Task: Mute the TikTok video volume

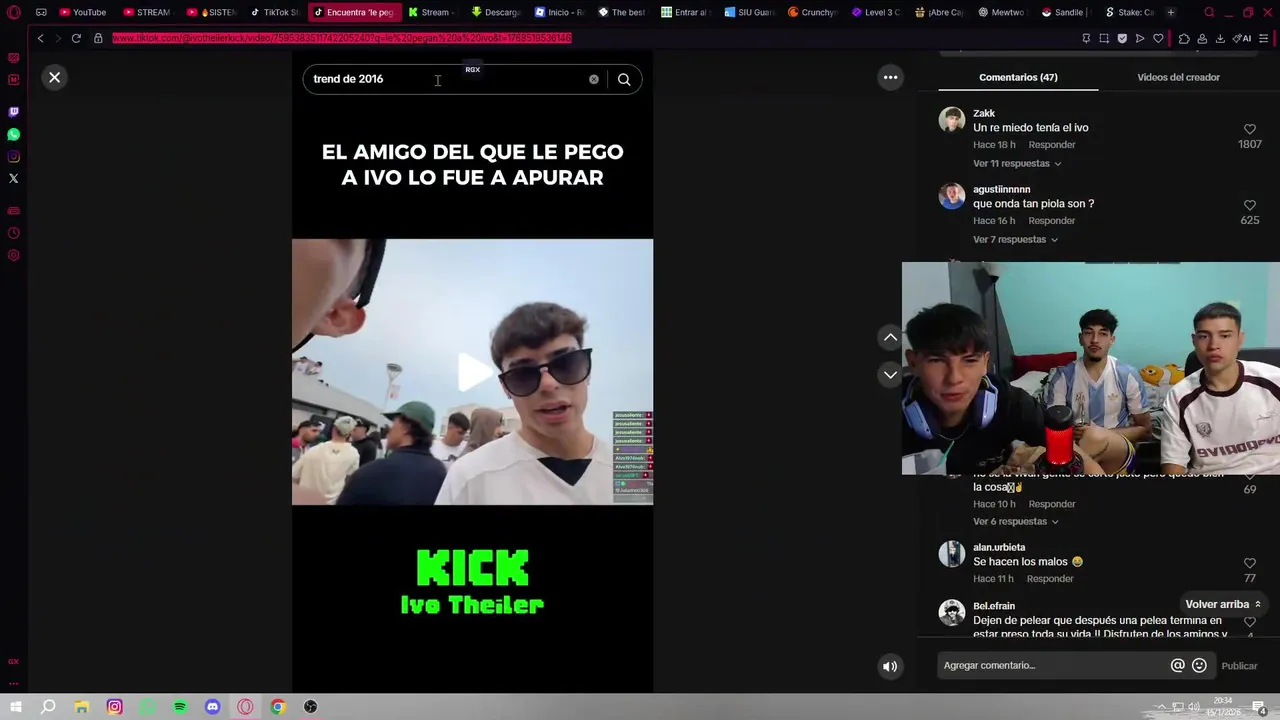Action: pyautogui.click(x=890, y=666)
